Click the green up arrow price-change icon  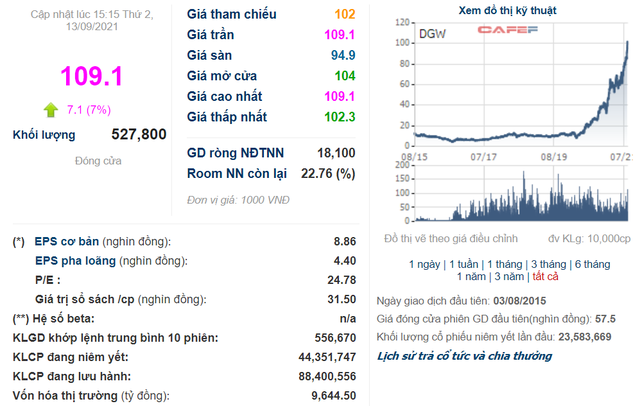[49, 109]
